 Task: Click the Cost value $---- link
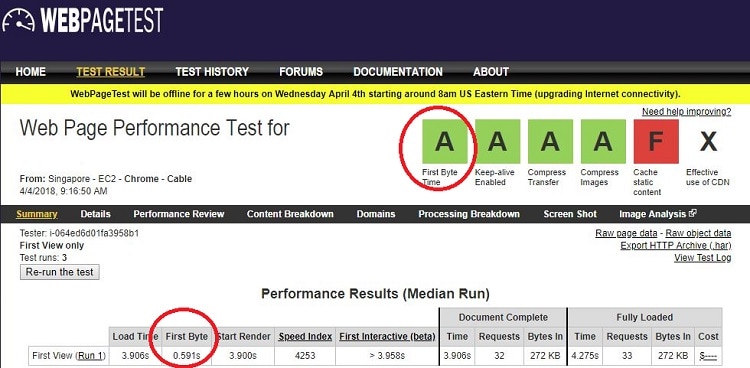coord(708,356)
